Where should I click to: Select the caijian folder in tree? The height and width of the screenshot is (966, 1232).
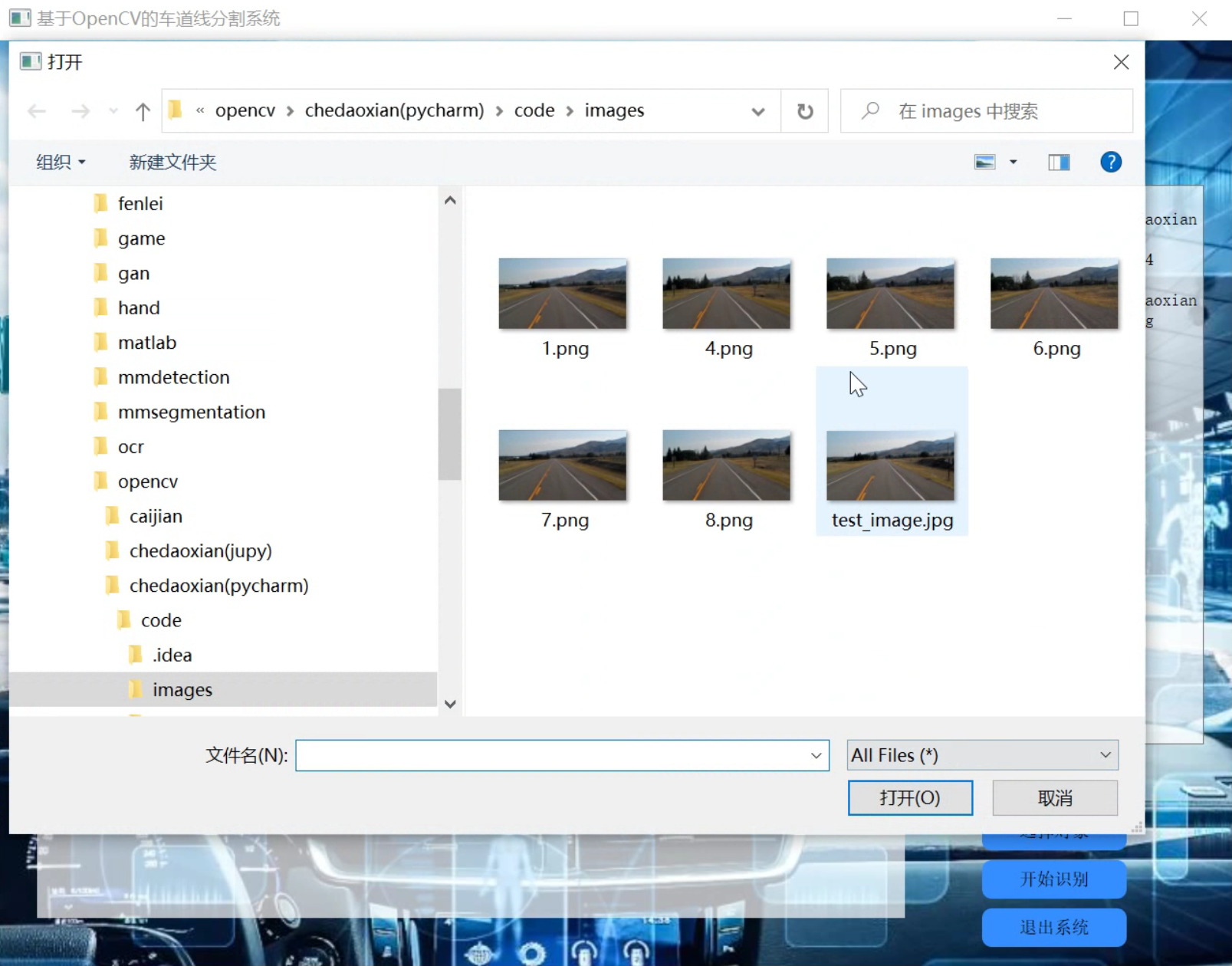(156, 516)
